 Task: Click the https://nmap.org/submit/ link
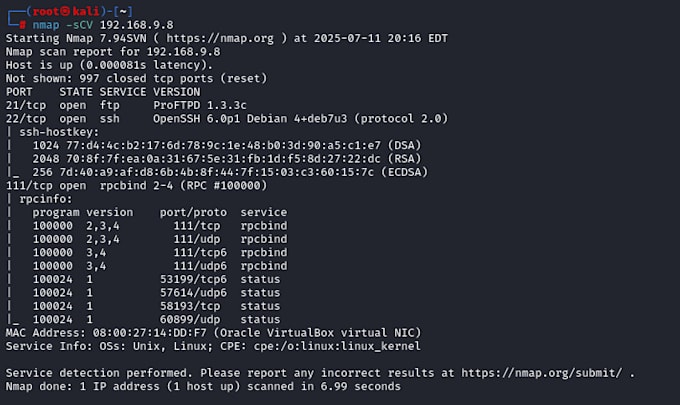pos(542,373)
